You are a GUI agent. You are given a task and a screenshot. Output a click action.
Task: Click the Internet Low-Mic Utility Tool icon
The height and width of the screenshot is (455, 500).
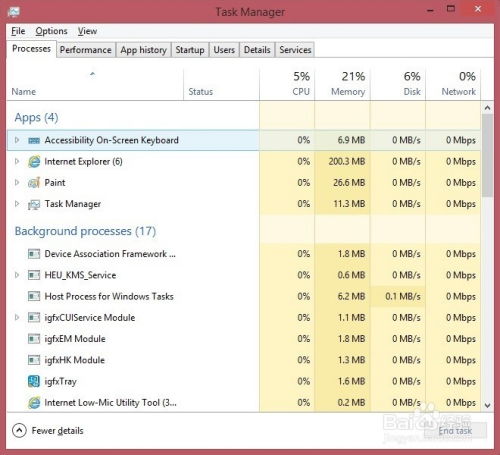coord(34,403)
